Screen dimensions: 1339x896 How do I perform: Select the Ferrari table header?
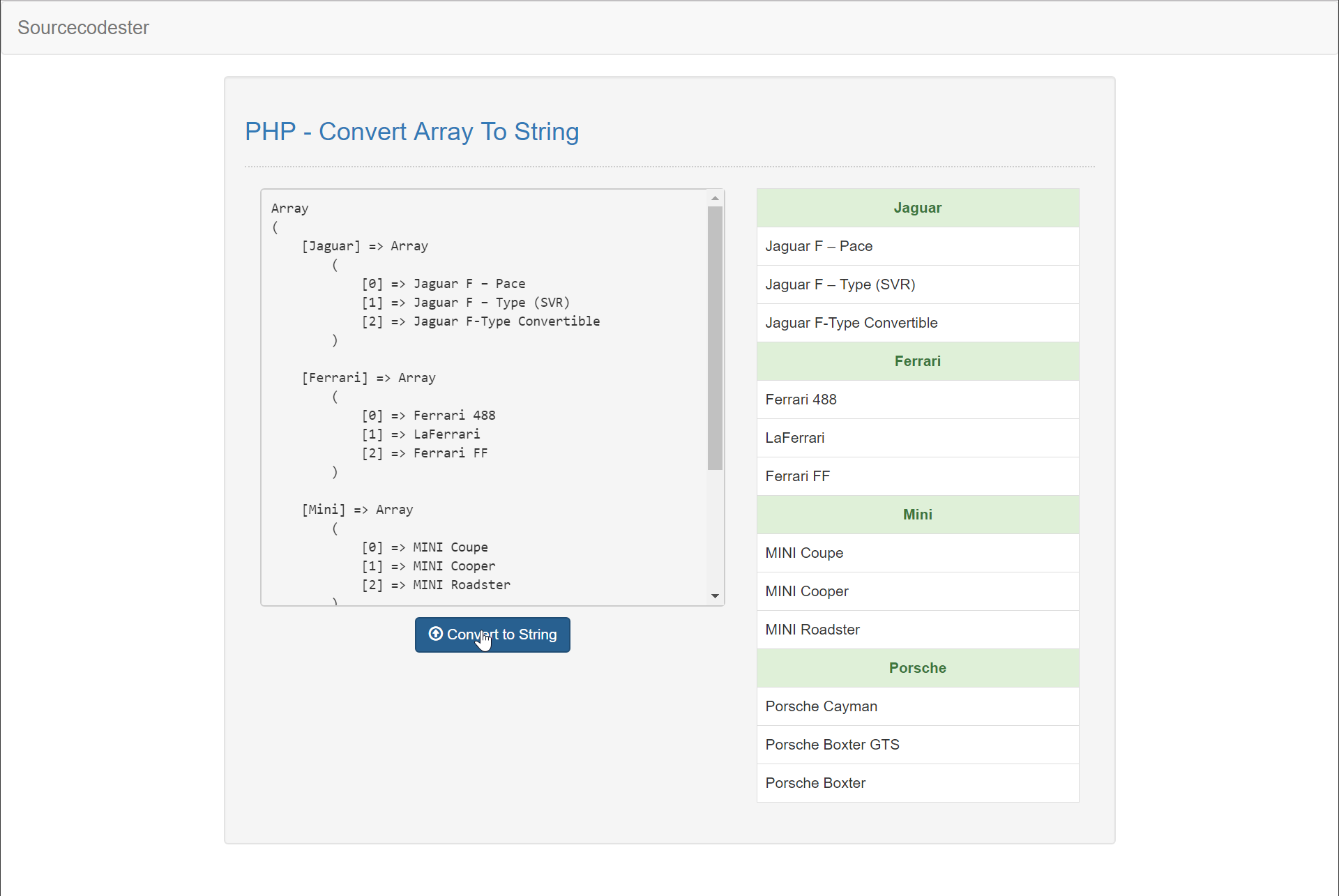pos(917,361)
